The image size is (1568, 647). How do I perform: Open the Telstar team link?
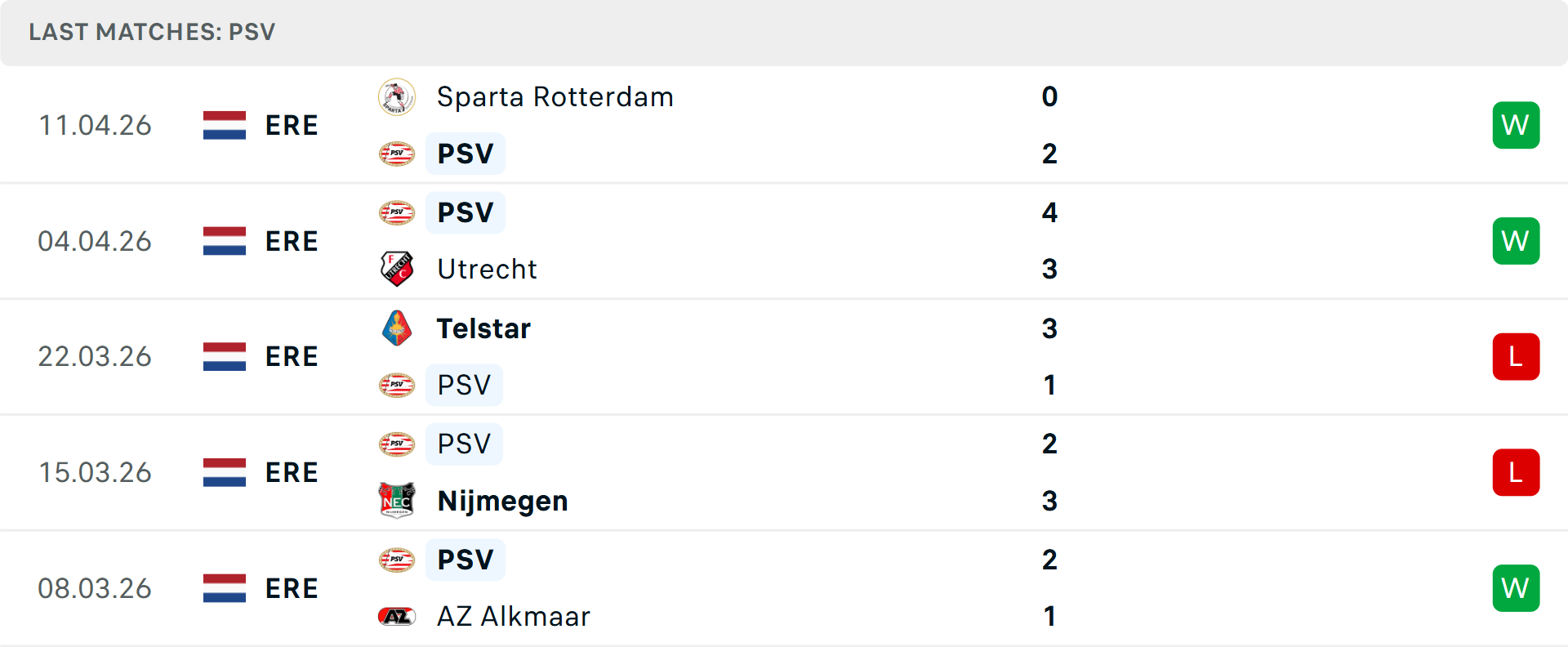tap(483, 328)
